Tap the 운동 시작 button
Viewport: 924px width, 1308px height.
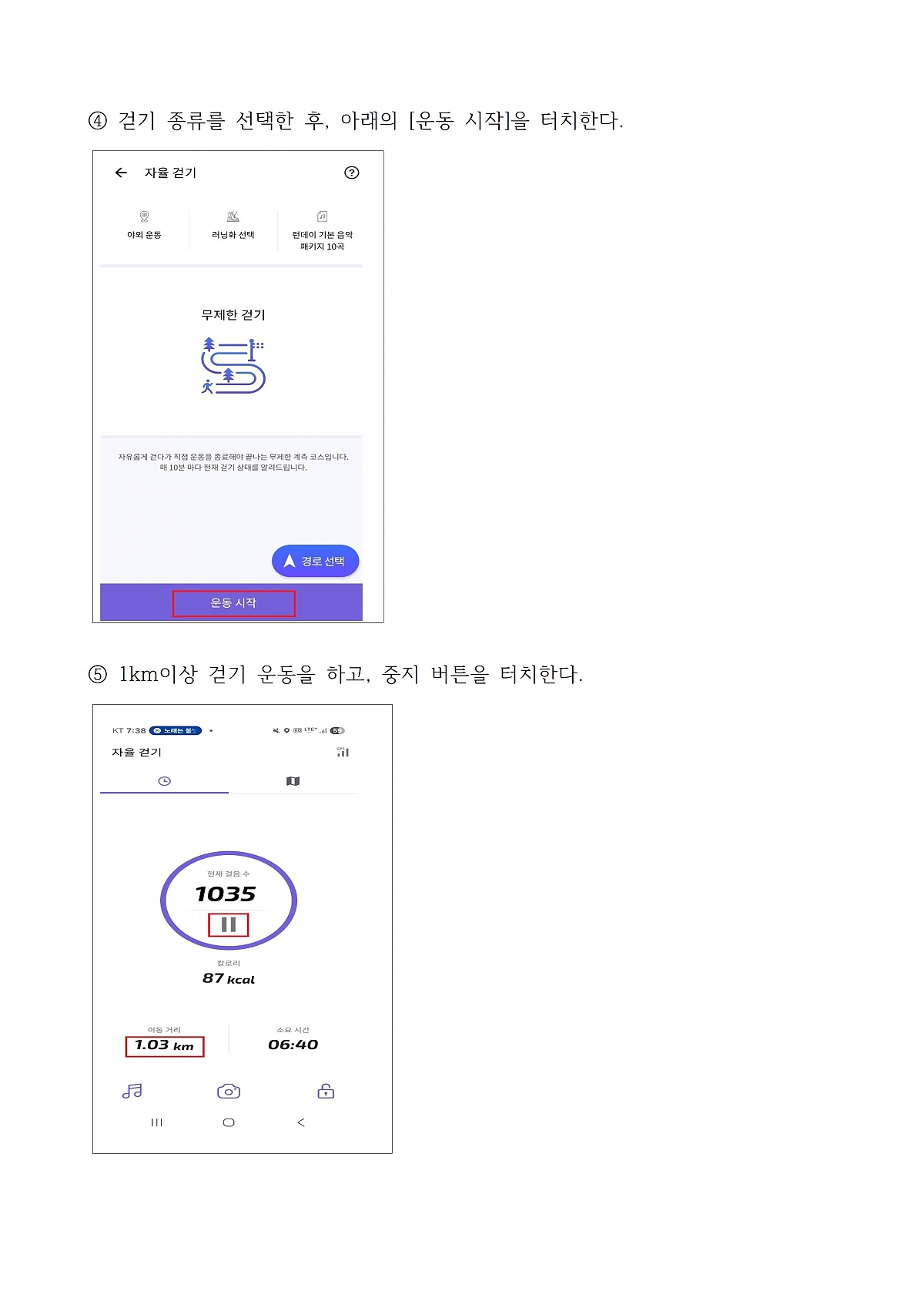[x=233, y=603]
